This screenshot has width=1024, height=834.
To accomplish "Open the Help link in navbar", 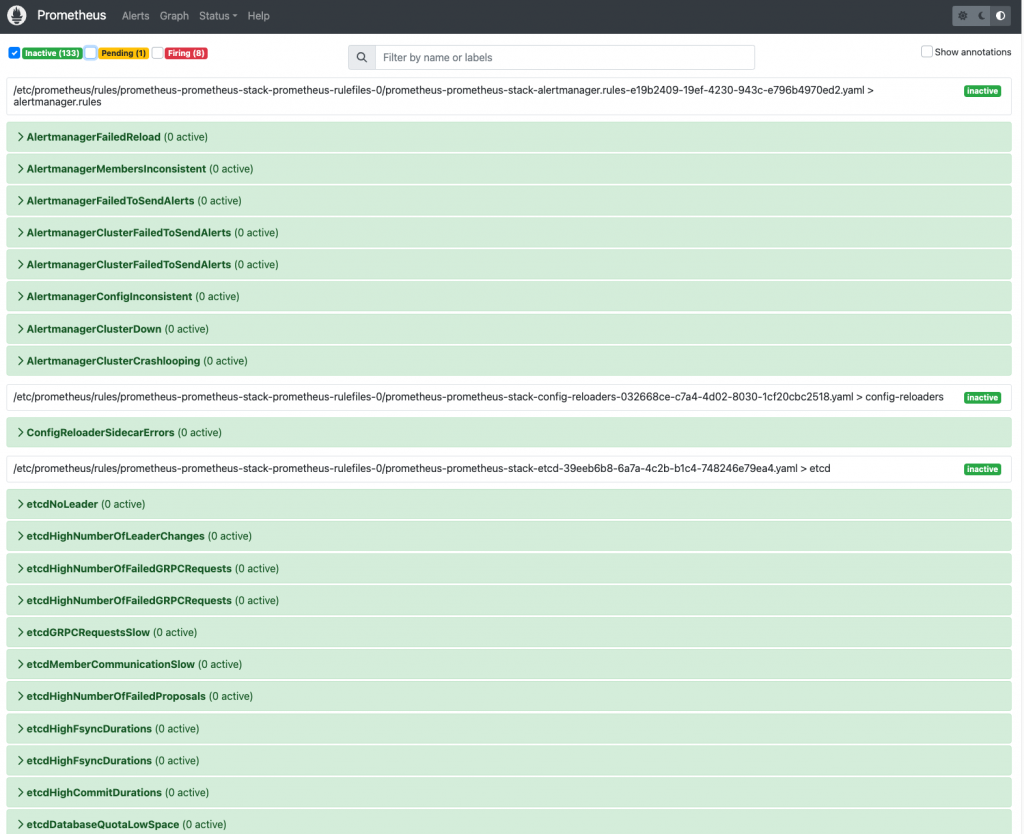I will (x=259, y=16).
